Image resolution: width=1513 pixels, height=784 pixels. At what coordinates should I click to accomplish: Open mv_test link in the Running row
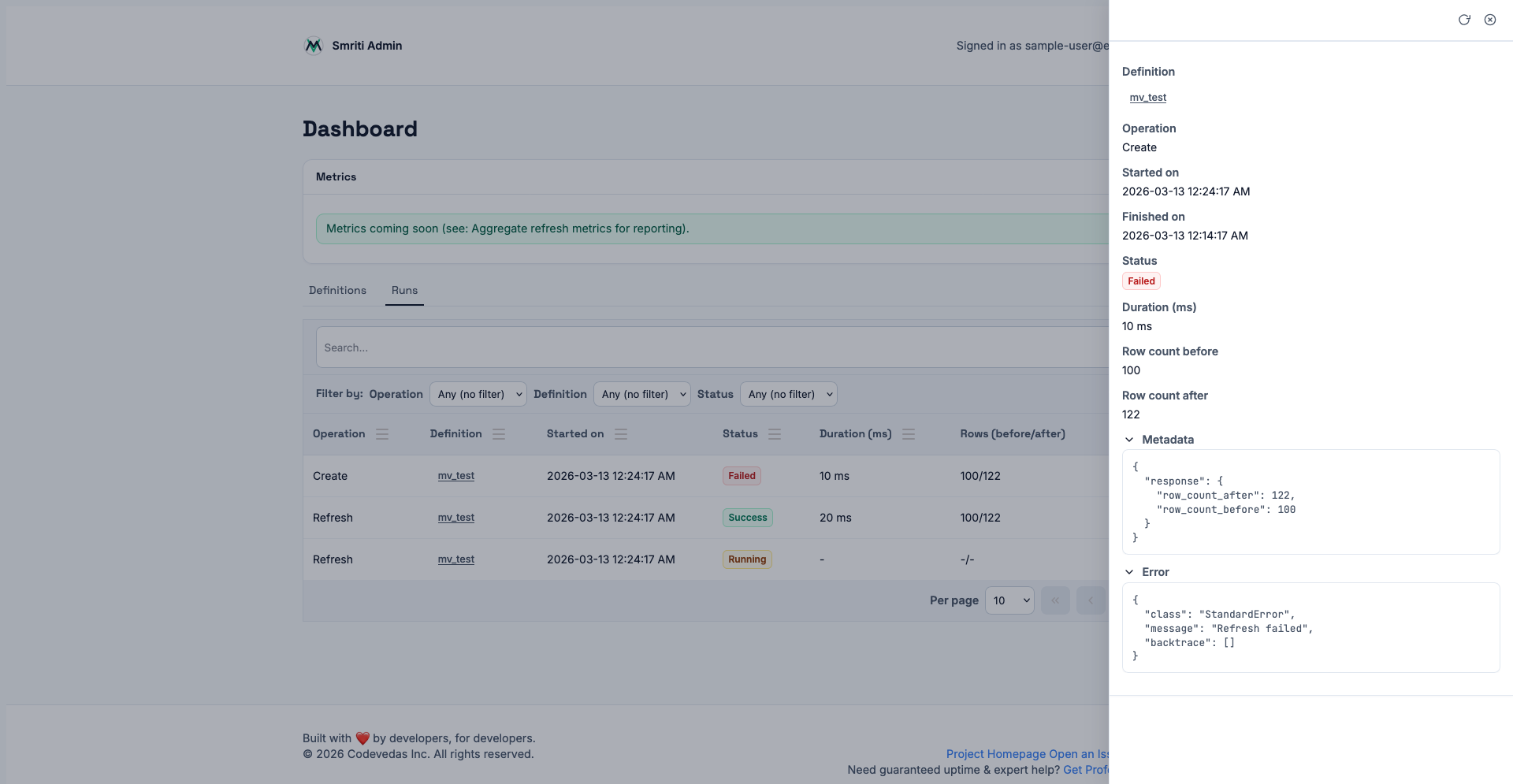pyautogui.click(x=456, y=559)
